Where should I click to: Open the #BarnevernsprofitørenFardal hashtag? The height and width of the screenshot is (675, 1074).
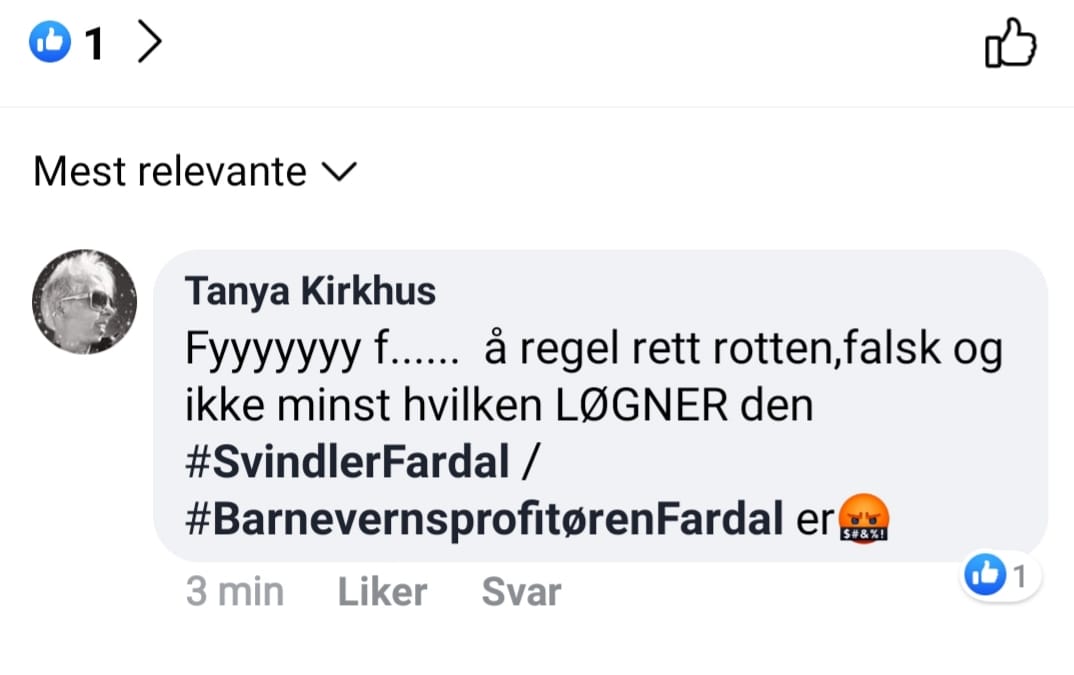(x=484, y=519)
